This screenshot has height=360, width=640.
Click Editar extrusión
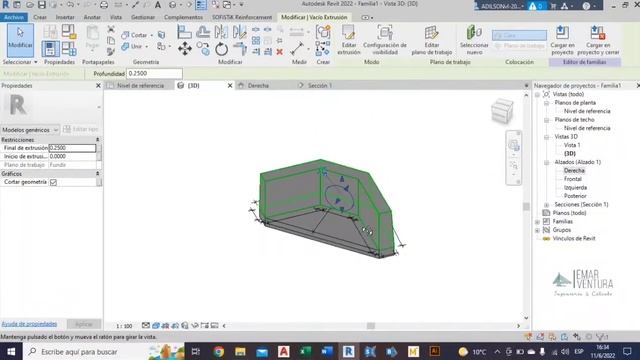tap(349, 40)
